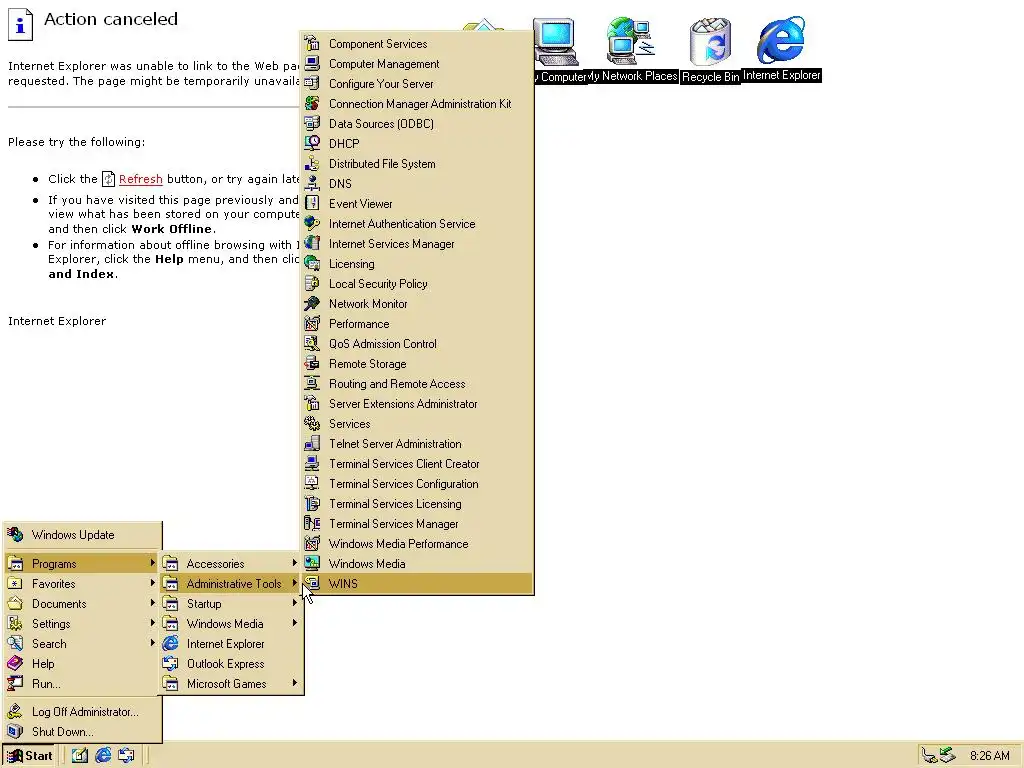Click the Services gears icon
The image size is (1024, 768).
[x=312, y=423]
